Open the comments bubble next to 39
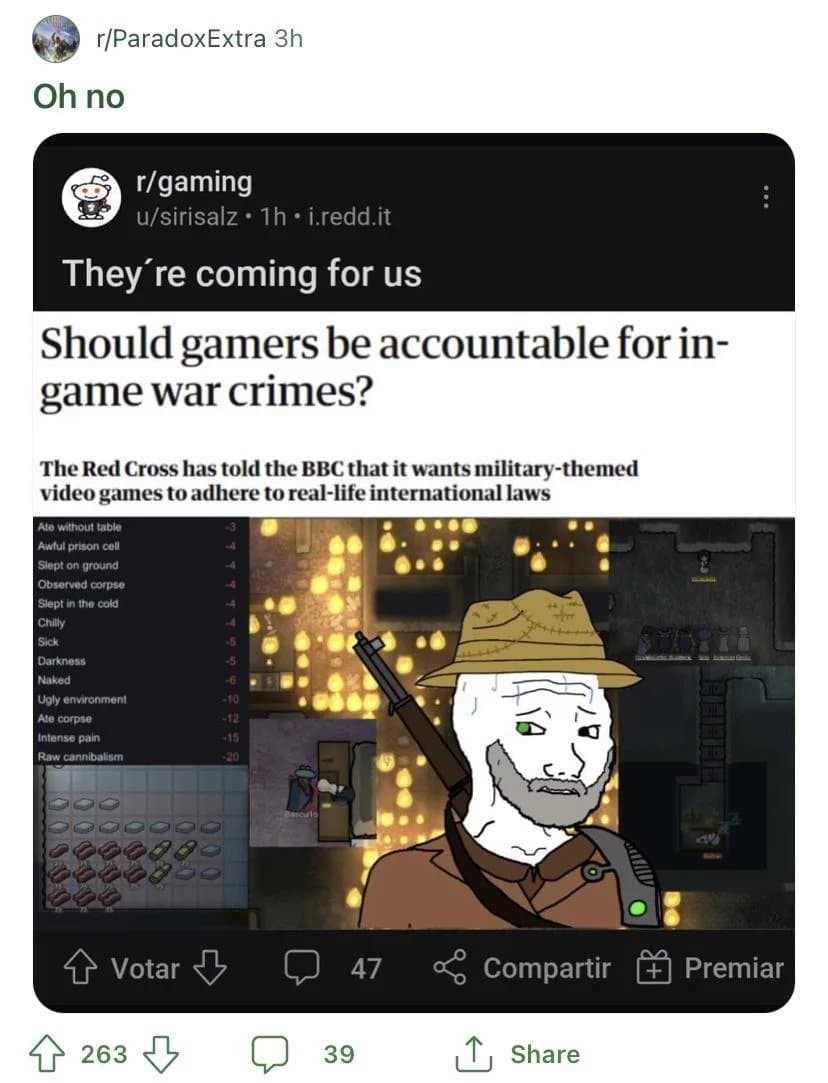 point(269,1054)
